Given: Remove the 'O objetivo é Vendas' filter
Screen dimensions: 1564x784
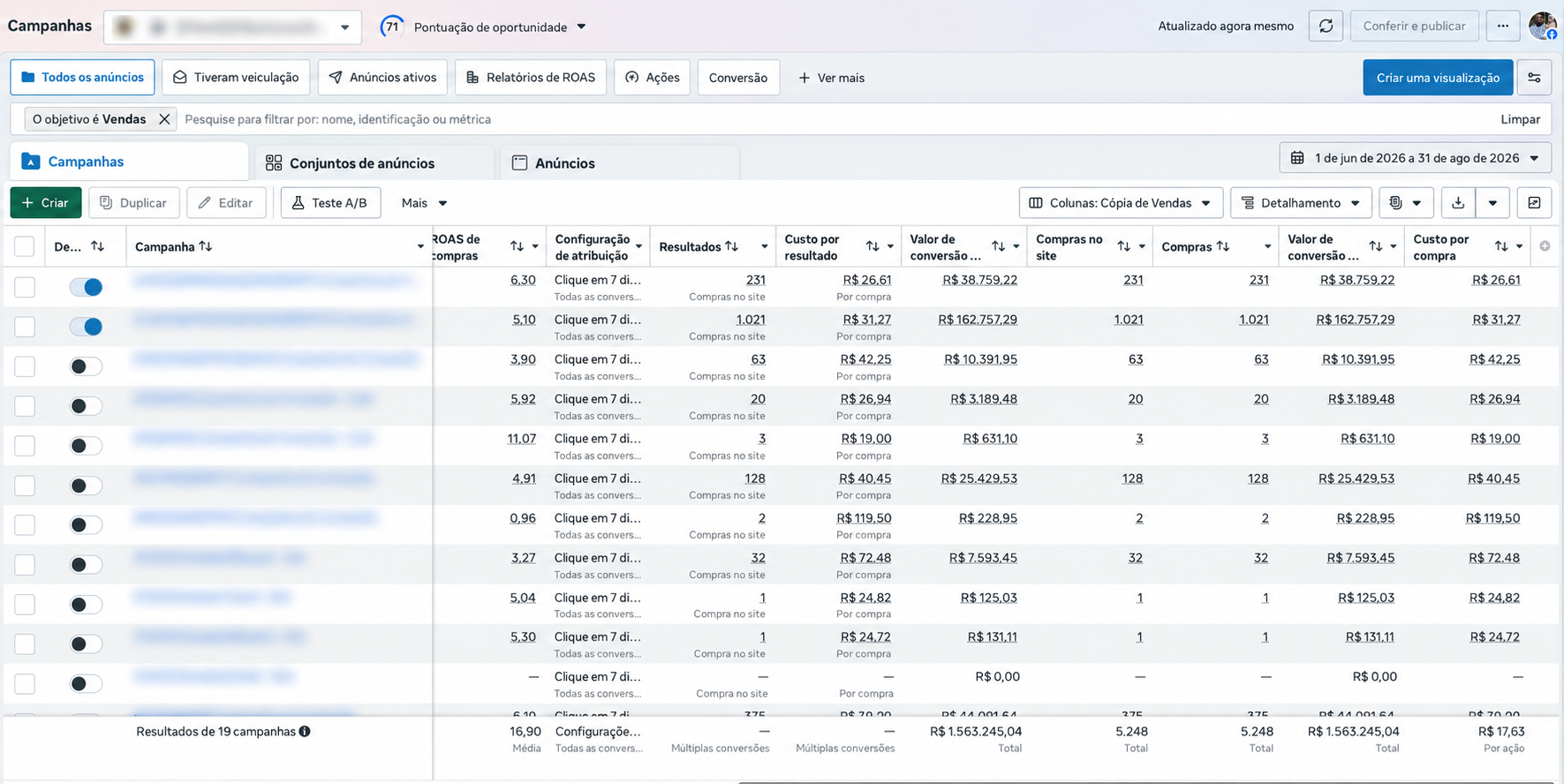Looking at the screenshot, I should [x=164, y=119].
